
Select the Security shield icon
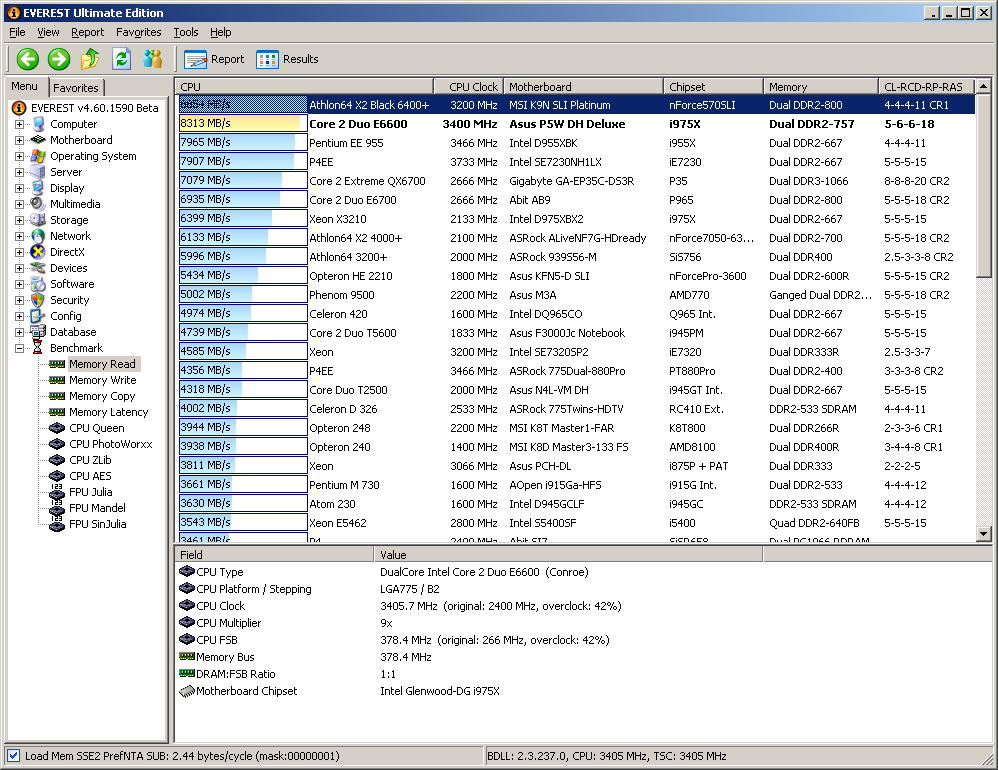coord(38,300)
